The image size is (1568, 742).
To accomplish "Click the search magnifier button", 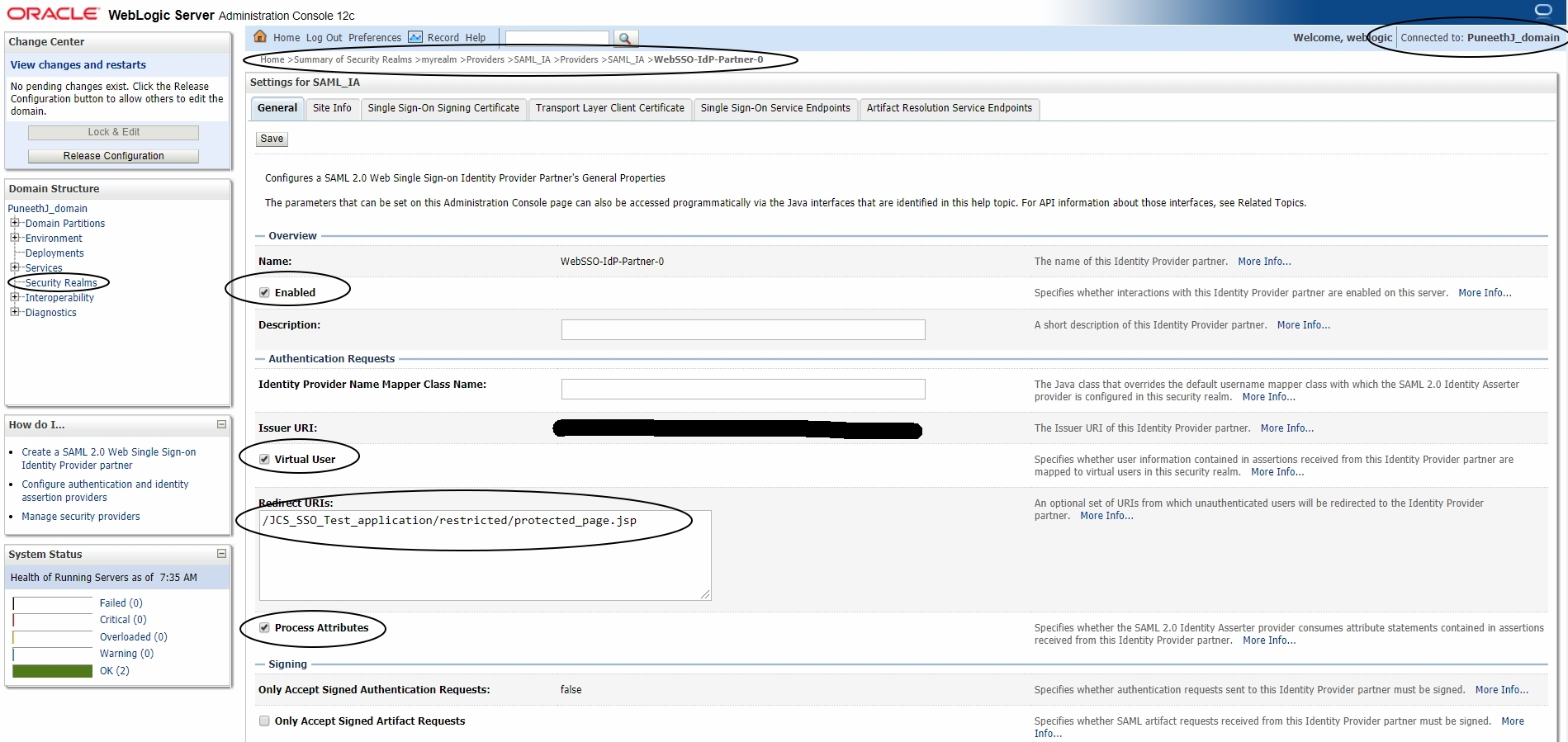I will [x=626, y=38].
